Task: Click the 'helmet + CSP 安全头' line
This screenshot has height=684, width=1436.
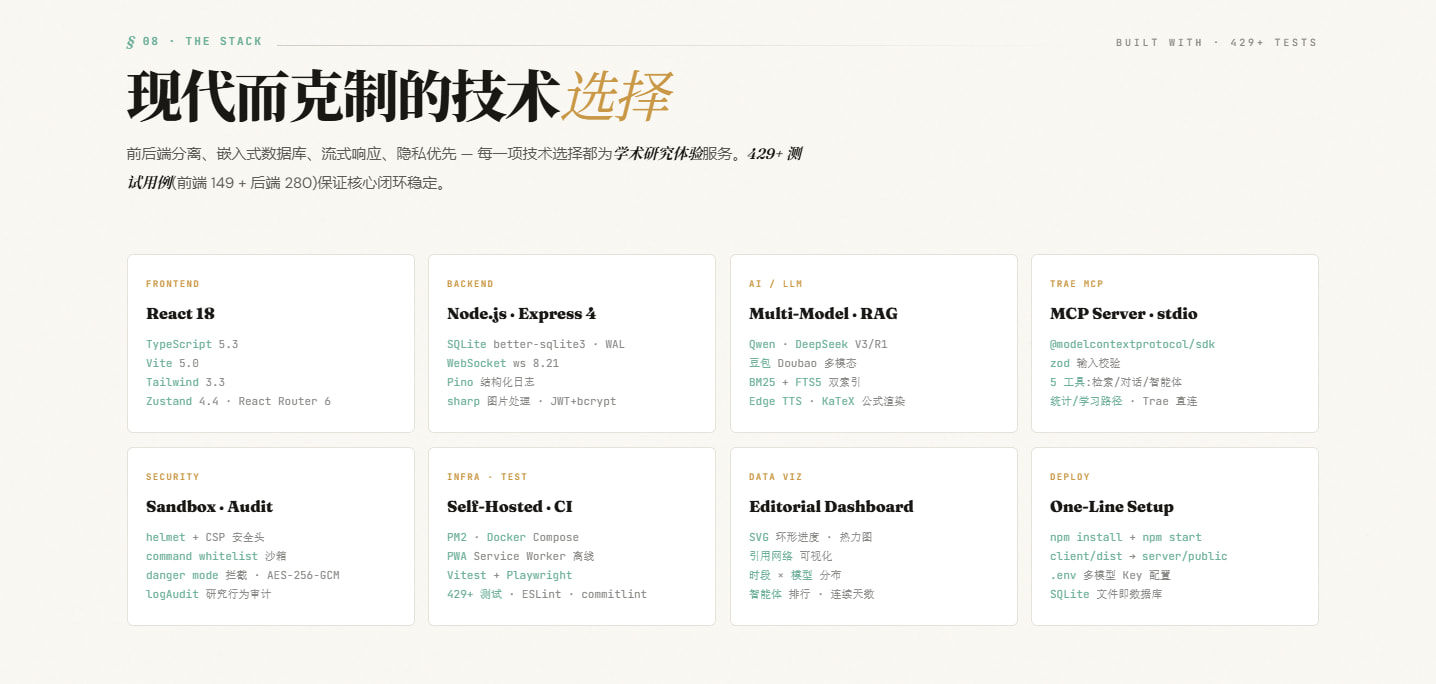Action: (205, 537)
